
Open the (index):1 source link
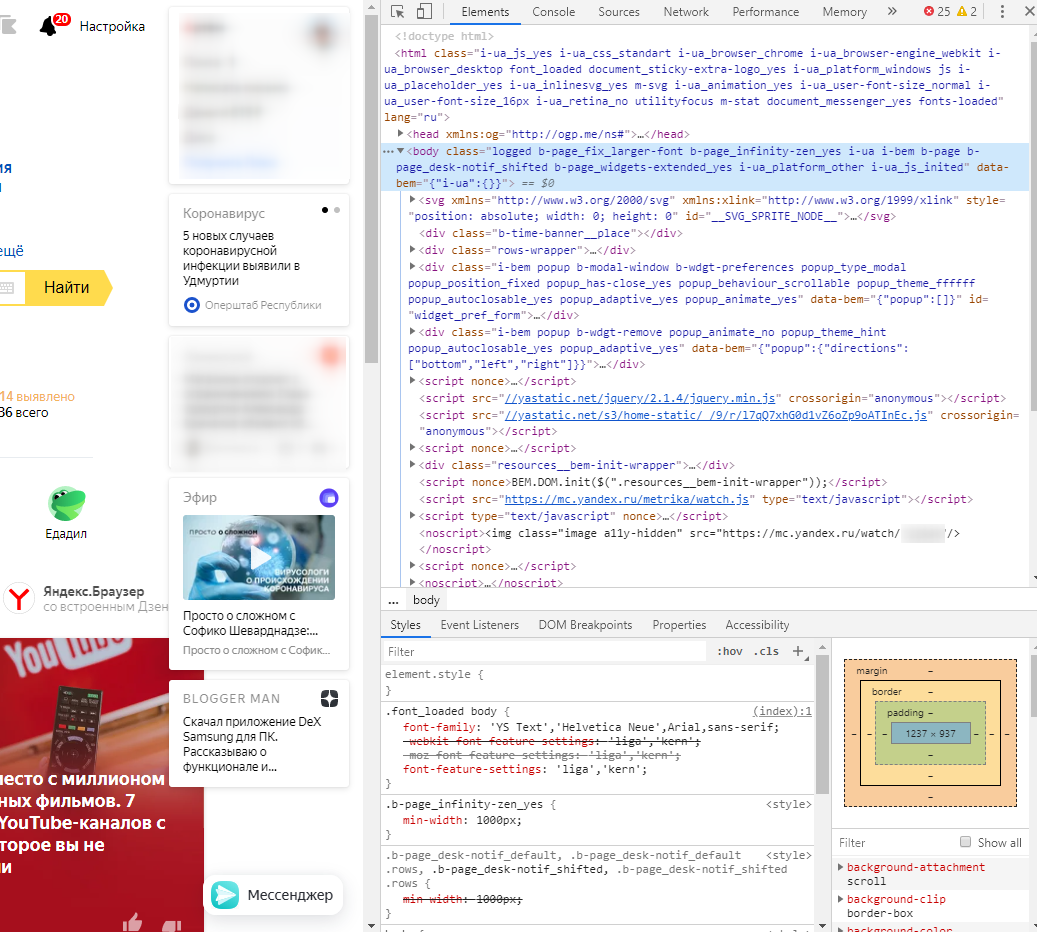pyautogui.click(x=782, y=711)
